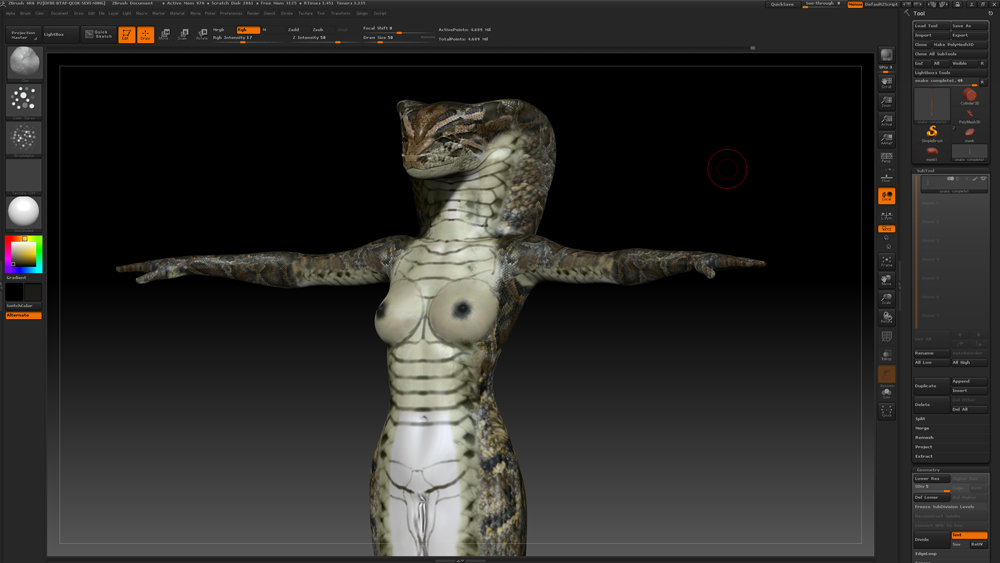Select the Draw mode icon

tap(145, 35)
